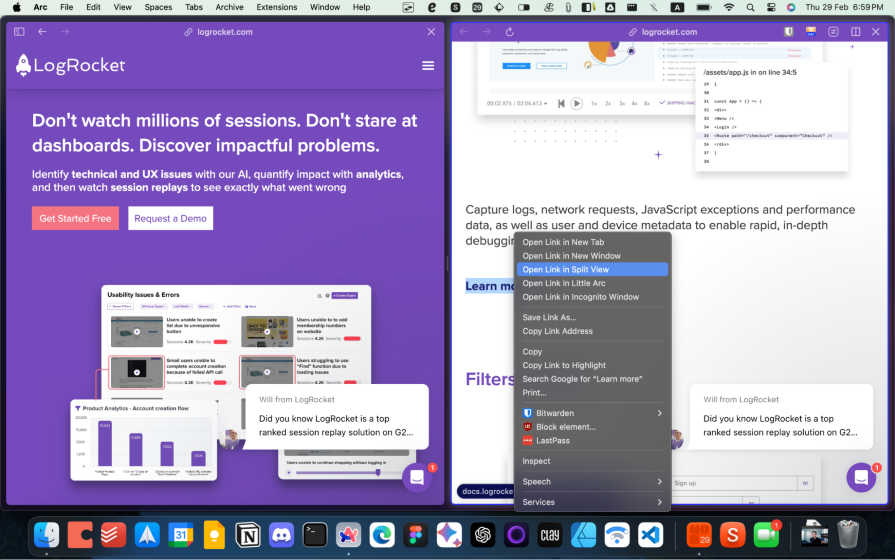Screen dimensions: 895x560
Task: Open the Spaces menu in menu bar
Action: [x=158, y=7]
